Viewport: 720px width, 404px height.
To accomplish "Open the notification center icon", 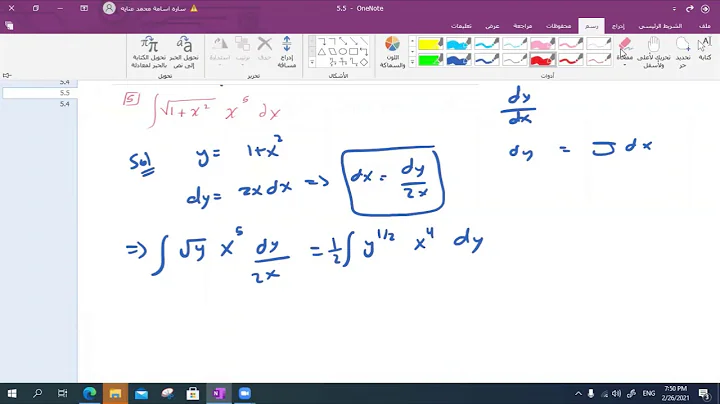I will [x=704, y=393].
